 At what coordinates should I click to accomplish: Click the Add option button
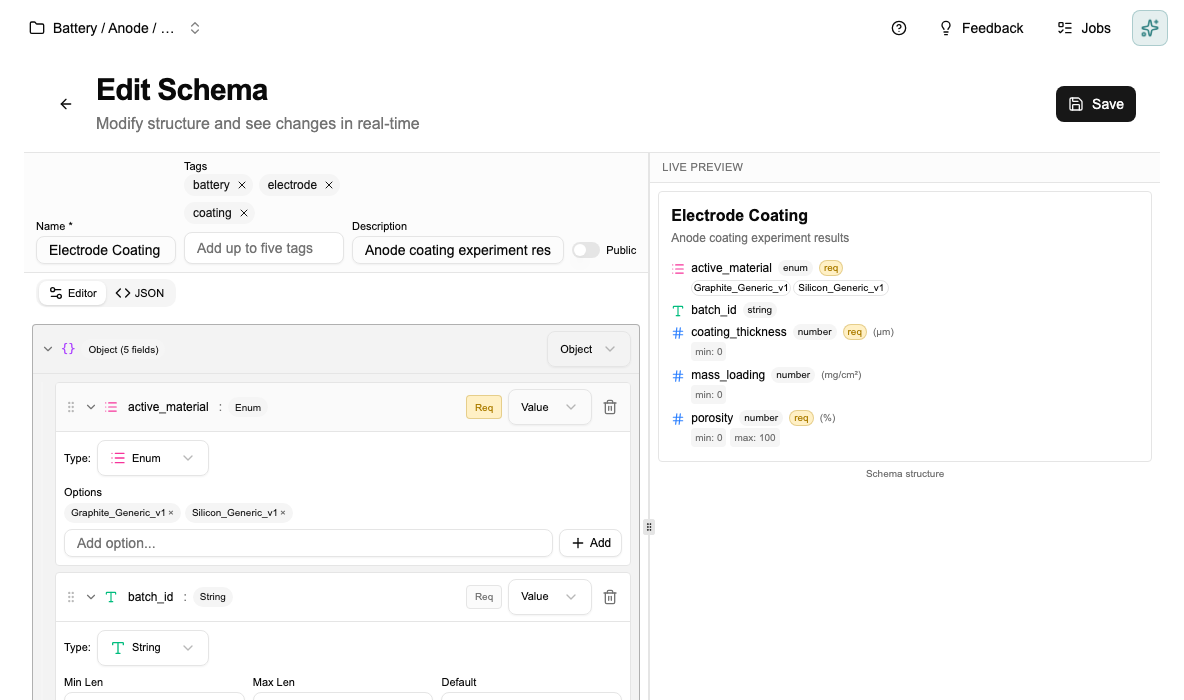(x=590, y=543)
